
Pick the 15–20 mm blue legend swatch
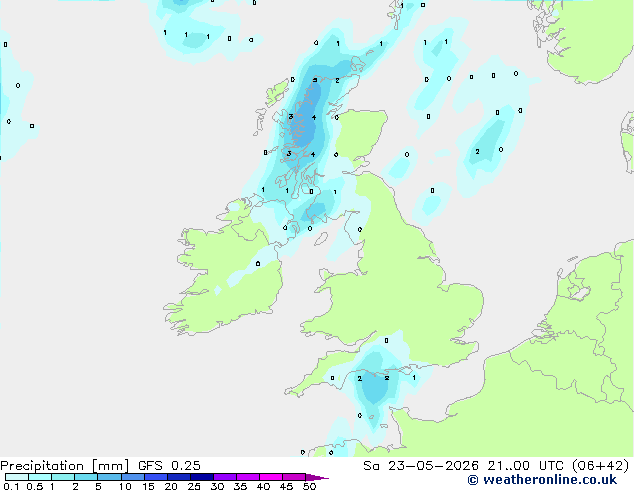[155, 477]
